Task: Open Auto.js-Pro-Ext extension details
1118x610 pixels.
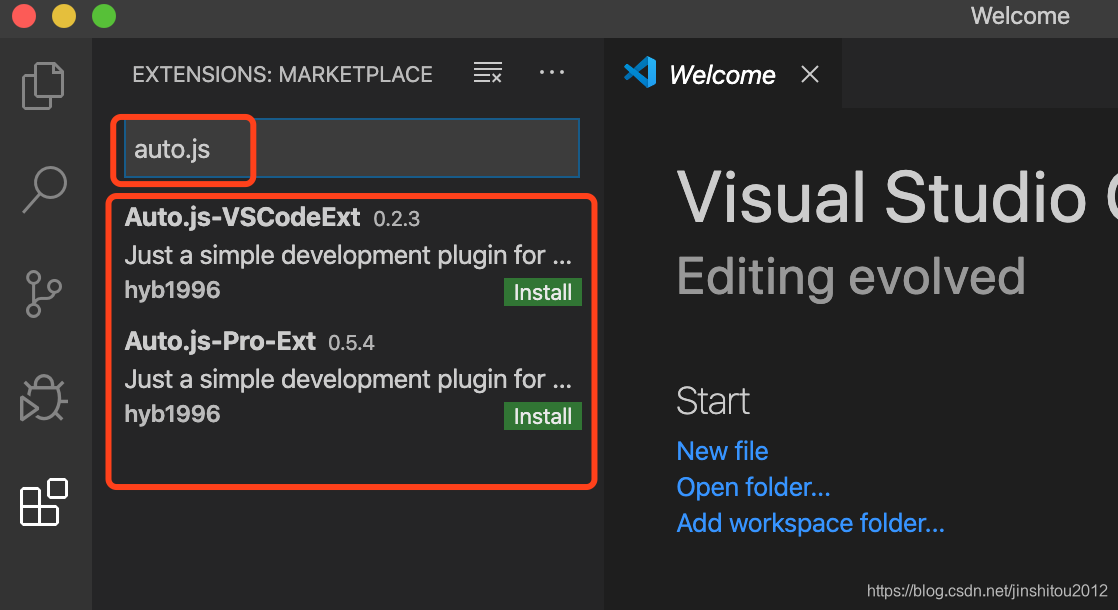Action: click(x=220, y=342)
